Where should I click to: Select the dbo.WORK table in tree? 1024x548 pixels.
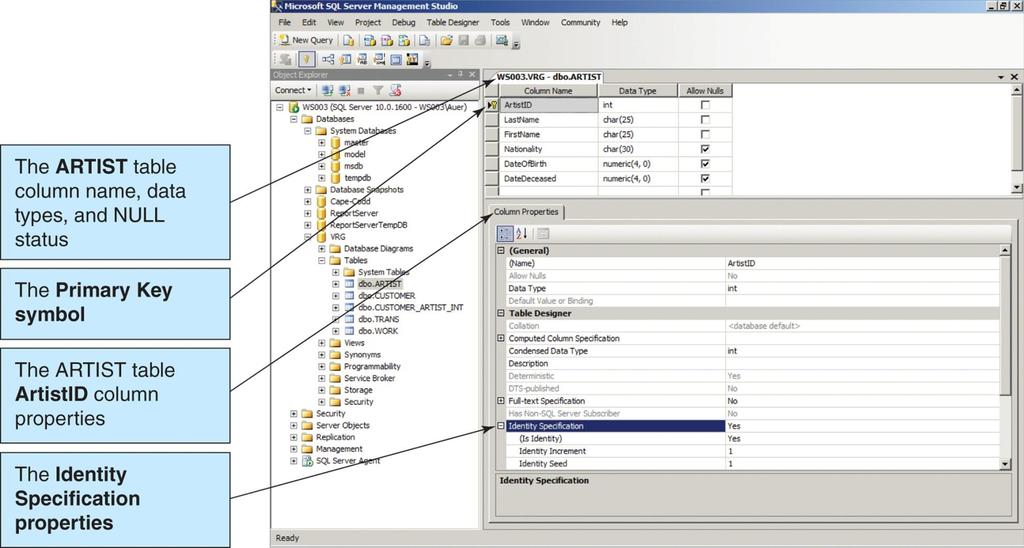(x=377, y=331)
